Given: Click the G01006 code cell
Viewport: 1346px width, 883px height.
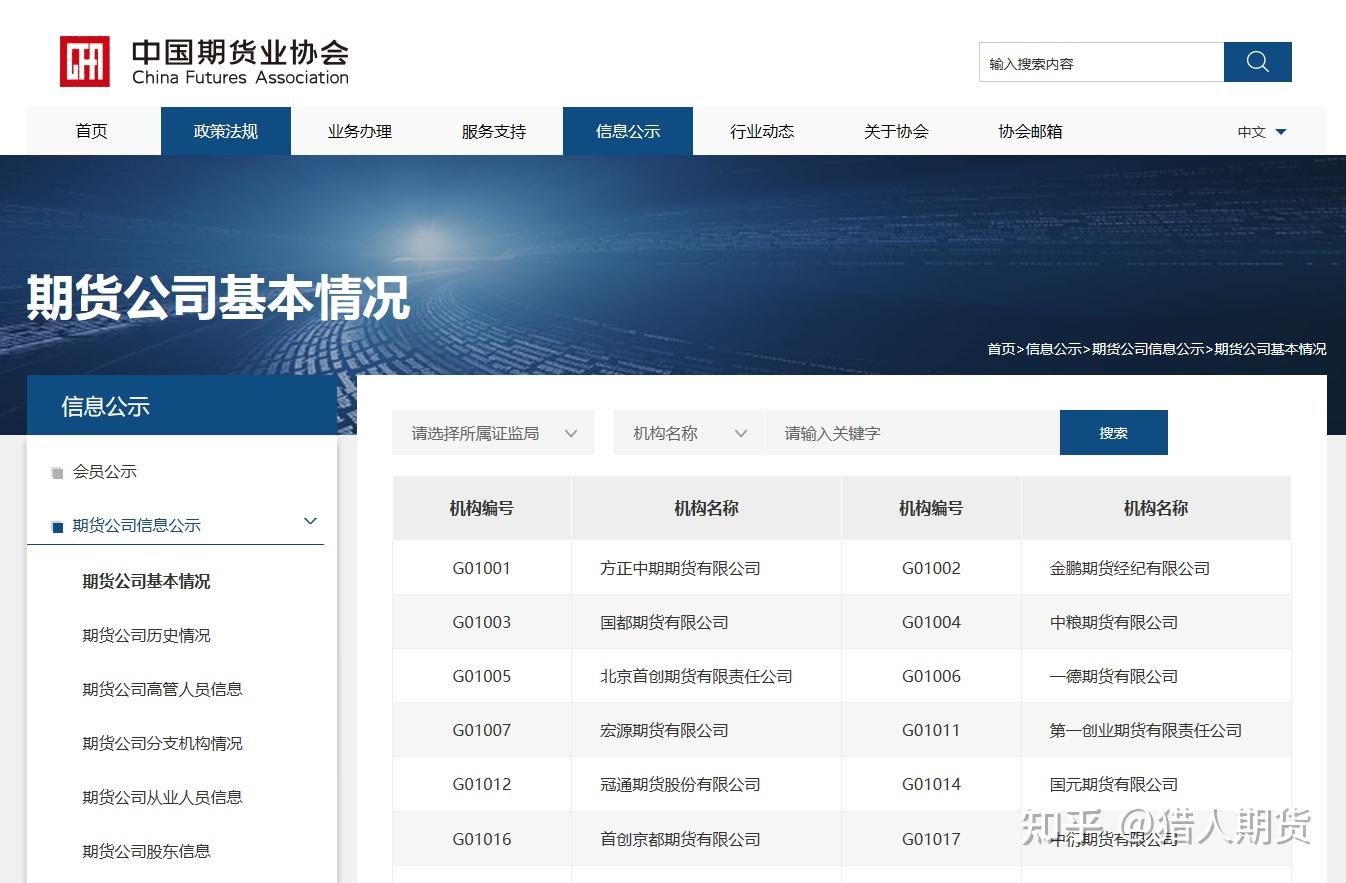Looking at the screenshot, I should click(931, 676).
